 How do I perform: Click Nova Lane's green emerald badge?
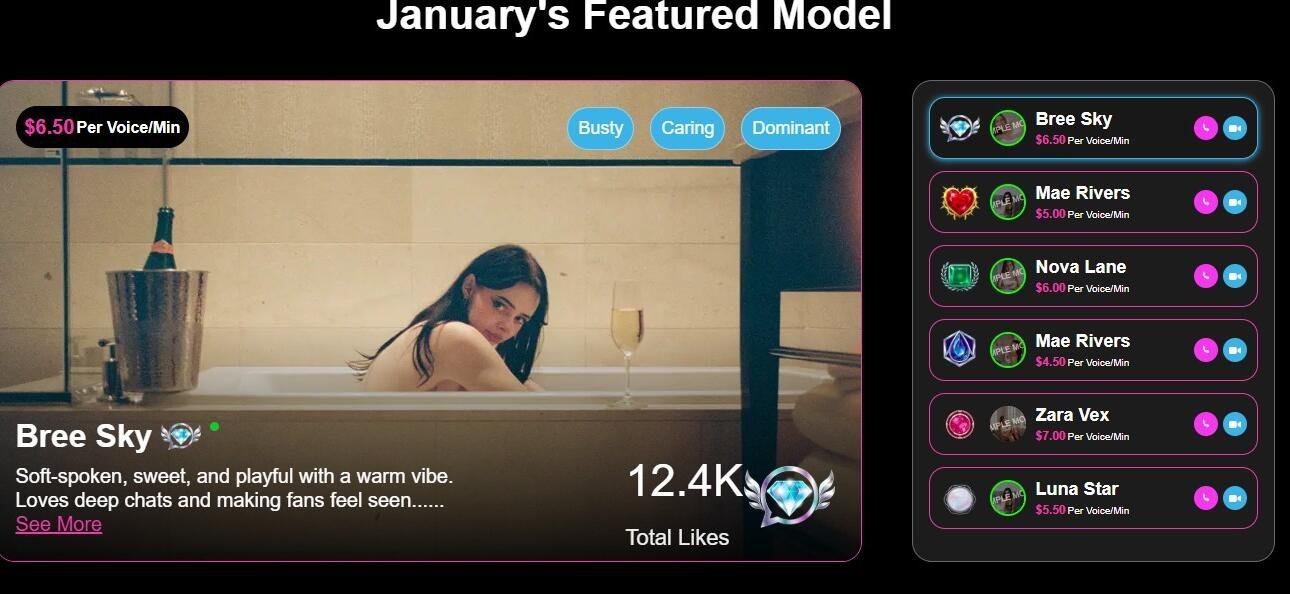[x=960, y=276]
